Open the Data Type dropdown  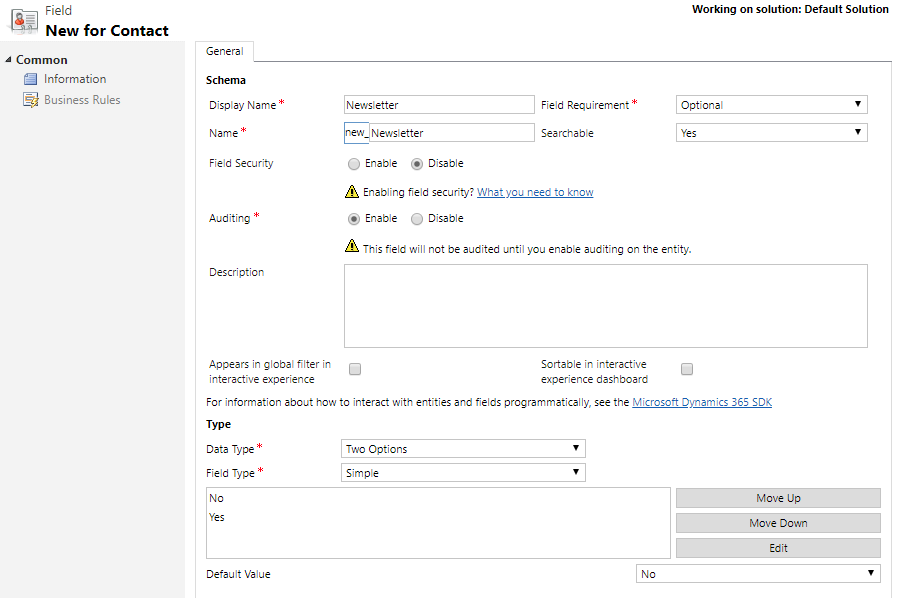pyautogui.click(x=463, y=449)
